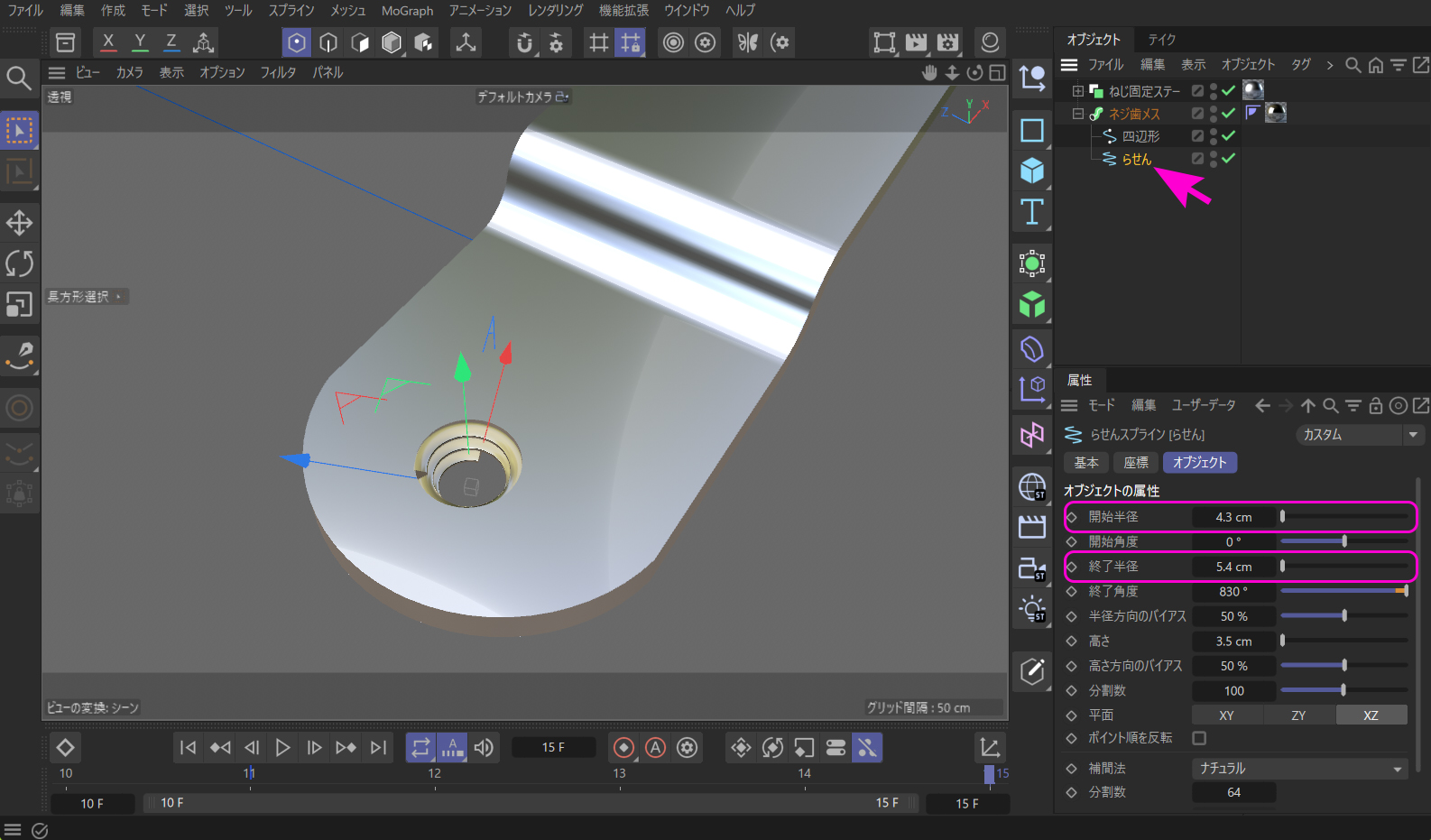The width and height of the screenshot is (1431, 840).
Task: Open the 補間法 ナチュラル dropdown
Action: coord(1299,769)
